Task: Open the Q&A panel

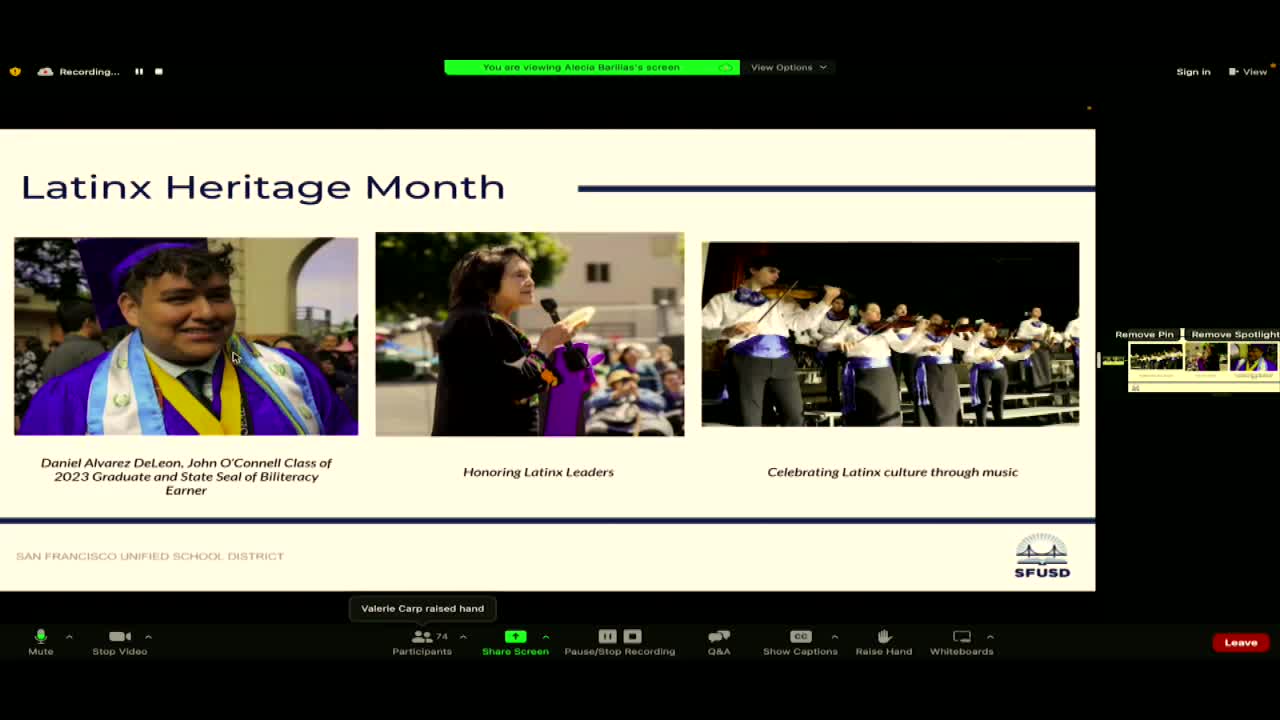Action: 718,643
